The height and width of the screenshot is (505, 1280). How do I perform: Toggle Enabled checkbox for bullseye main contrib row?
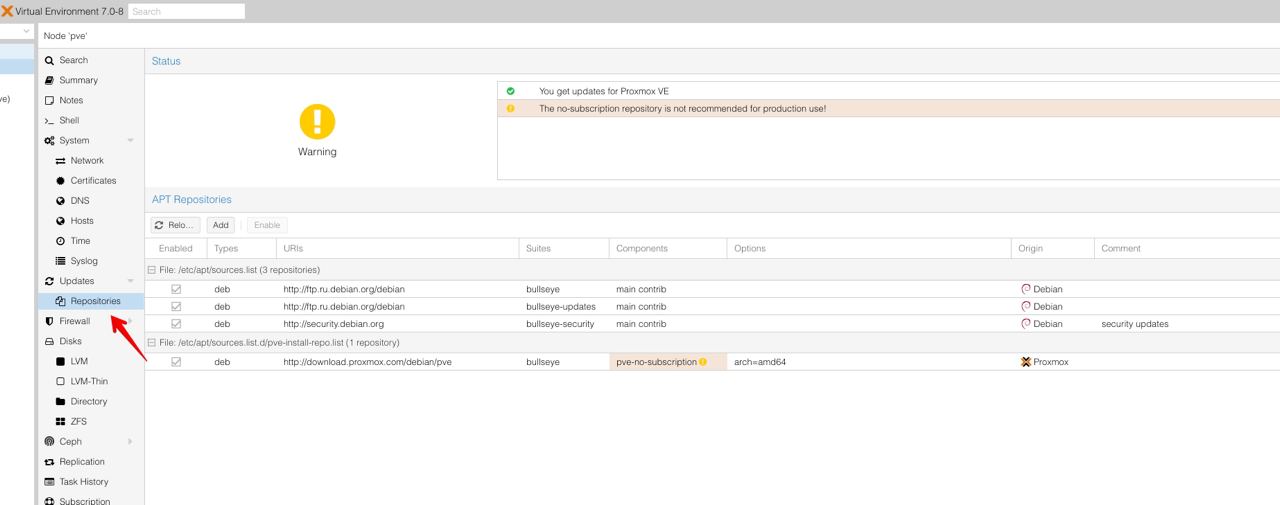(x=176, y=289)
